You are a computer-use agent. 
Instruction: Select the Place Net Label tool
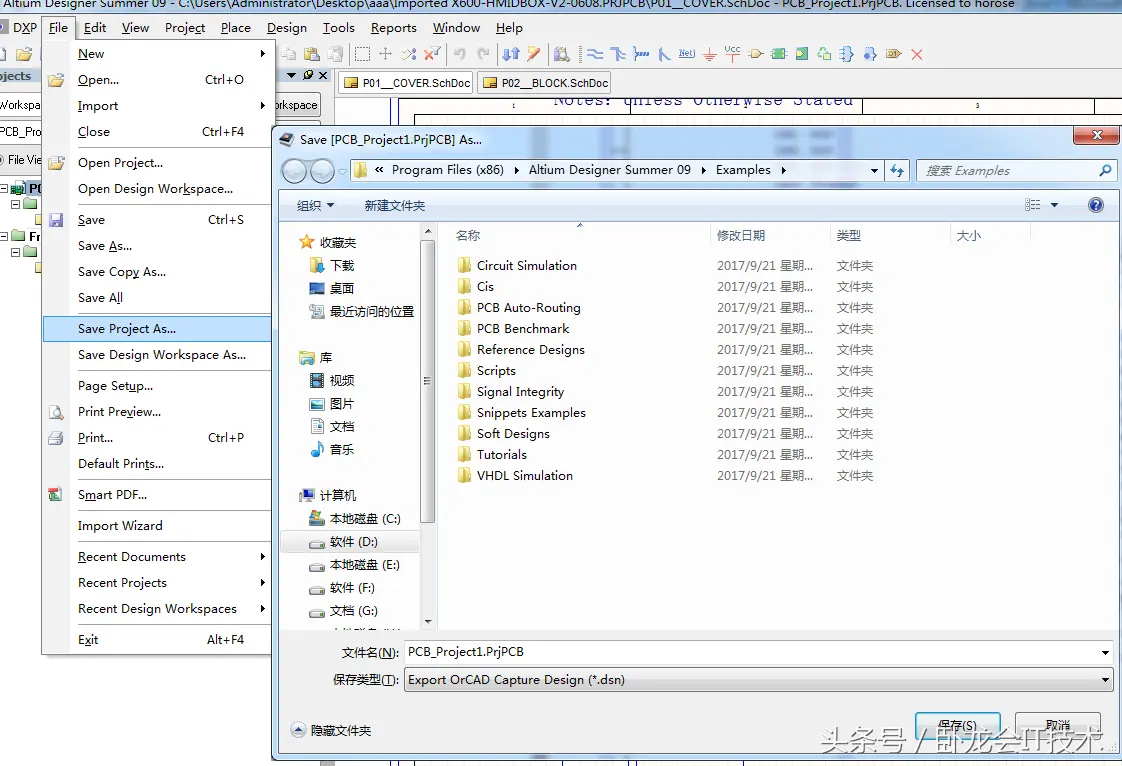pos(687,54)
